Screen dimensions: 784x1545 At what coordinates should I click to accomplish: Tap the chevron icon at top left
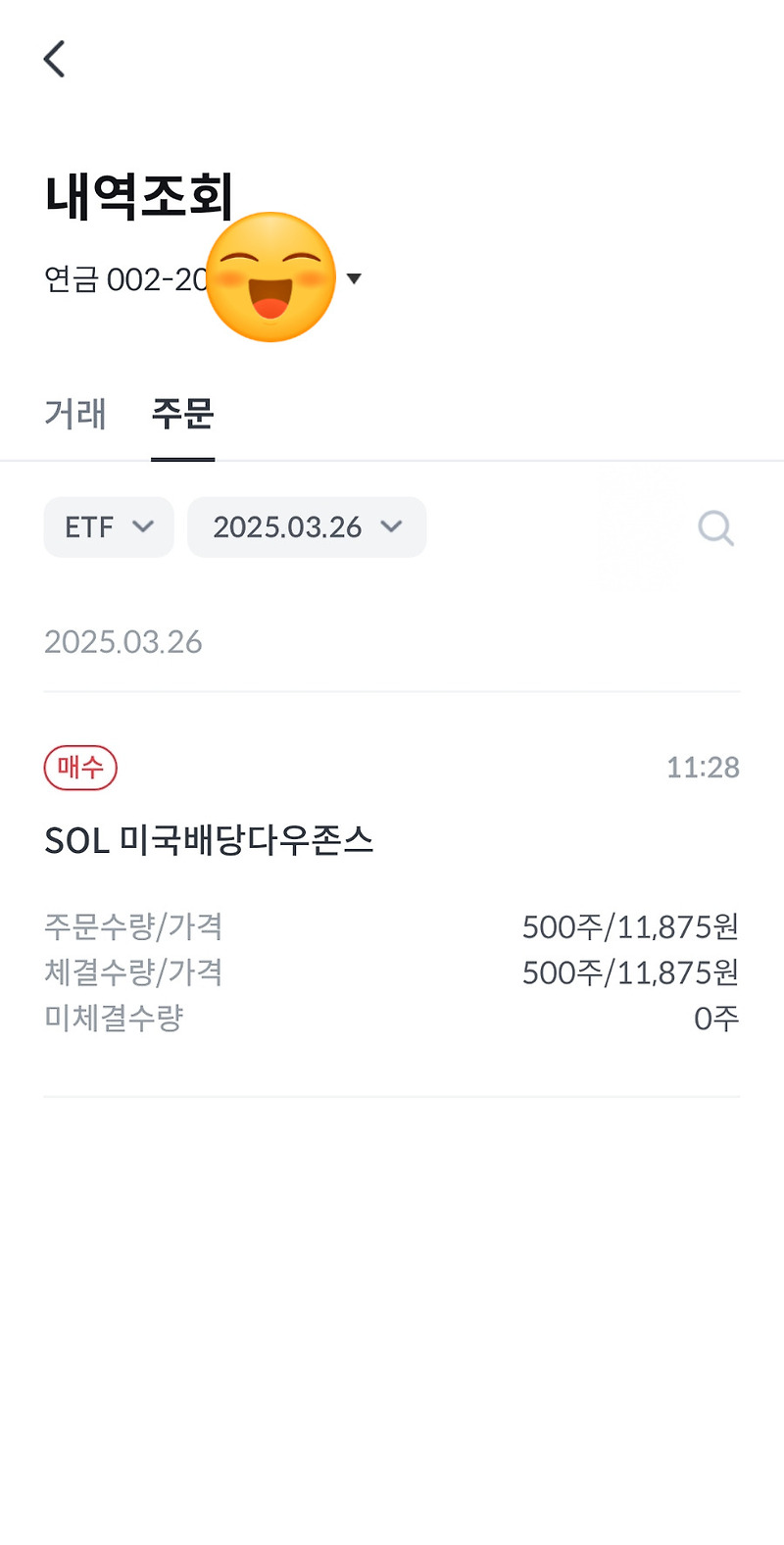[x=54, y=59]
